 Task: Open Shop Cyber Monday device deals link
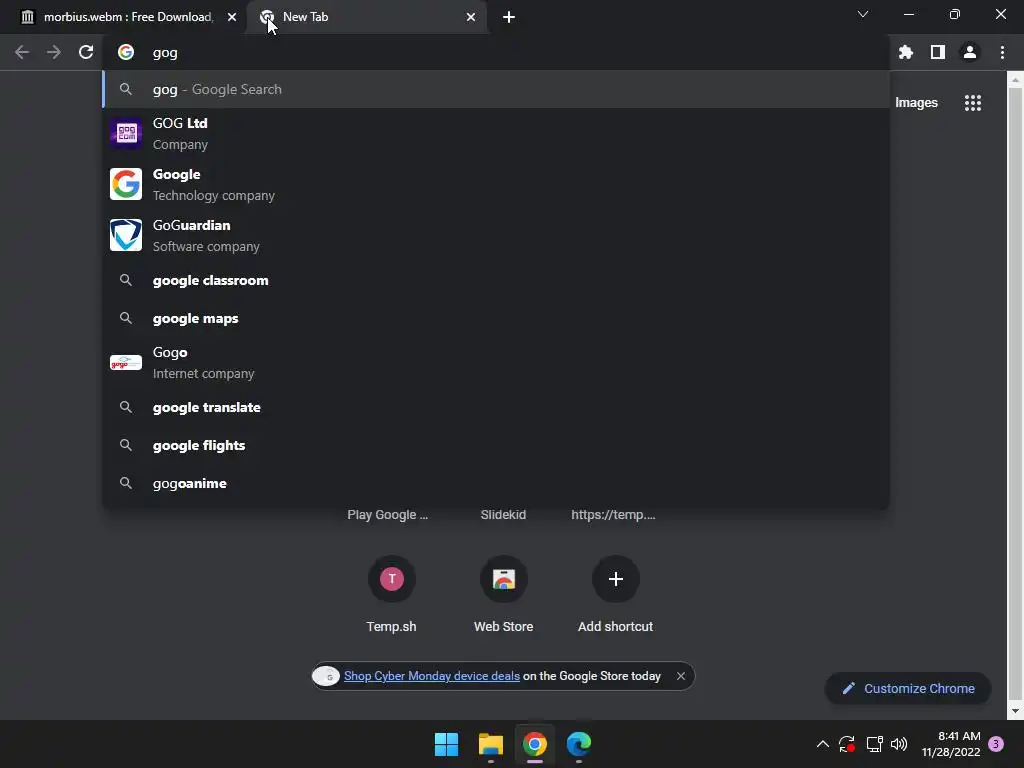(432, 676)
